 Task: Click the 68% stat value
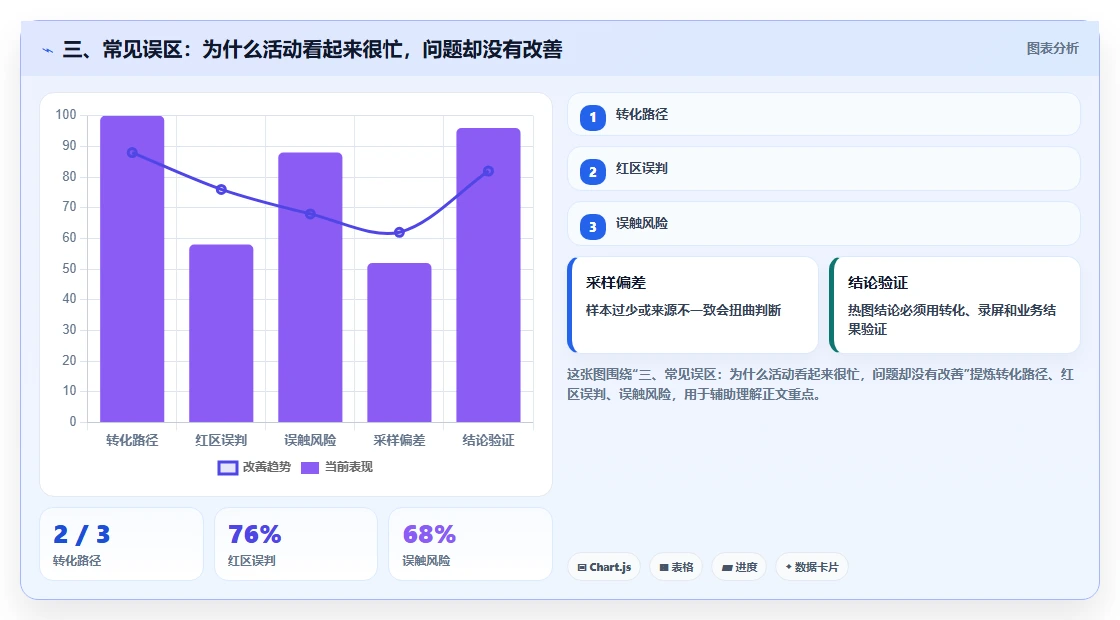[x=429, y=534]
